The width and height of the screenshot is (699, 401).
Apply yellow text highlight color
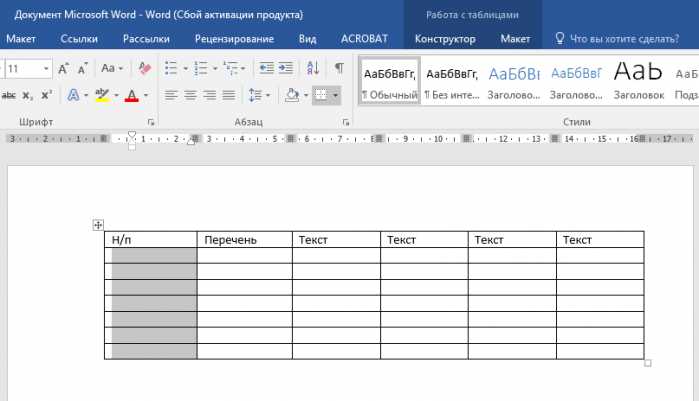pyautogui.click(x=103, y=95)
